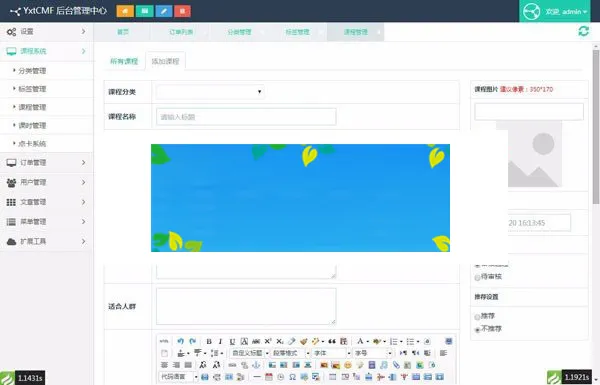Apply superscript formatting

click(268, 341)
